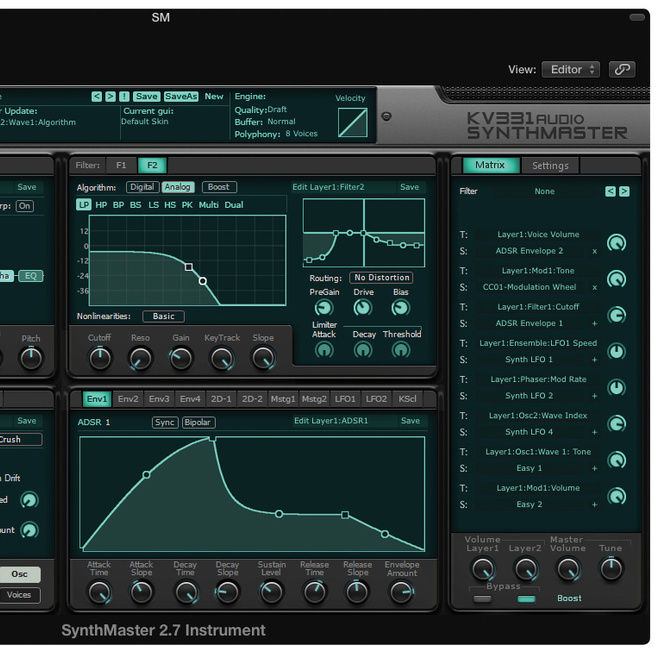Screen dimensions: 664x664
Task: Open the Routing No Distortion dropdown
Action: point(381,278)
